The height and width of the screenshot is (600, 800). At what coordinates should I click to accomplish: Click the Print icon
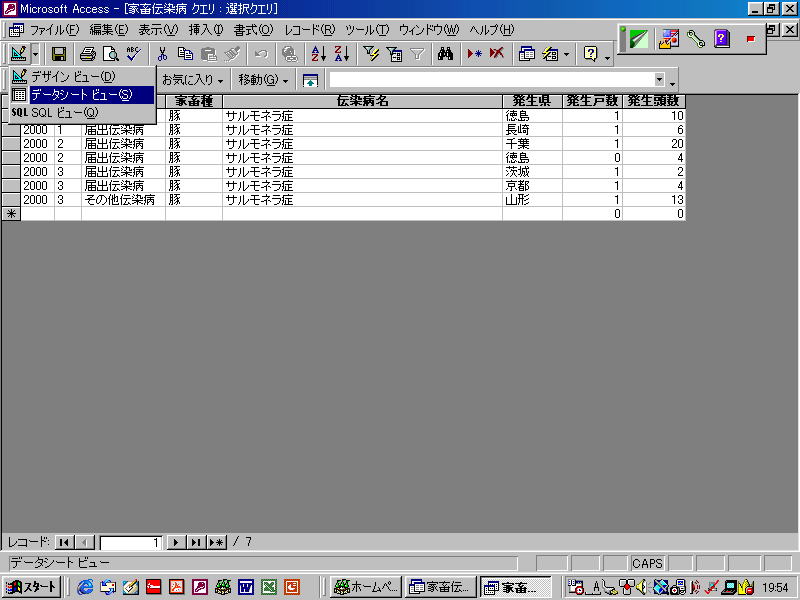(x=88, y=54)
